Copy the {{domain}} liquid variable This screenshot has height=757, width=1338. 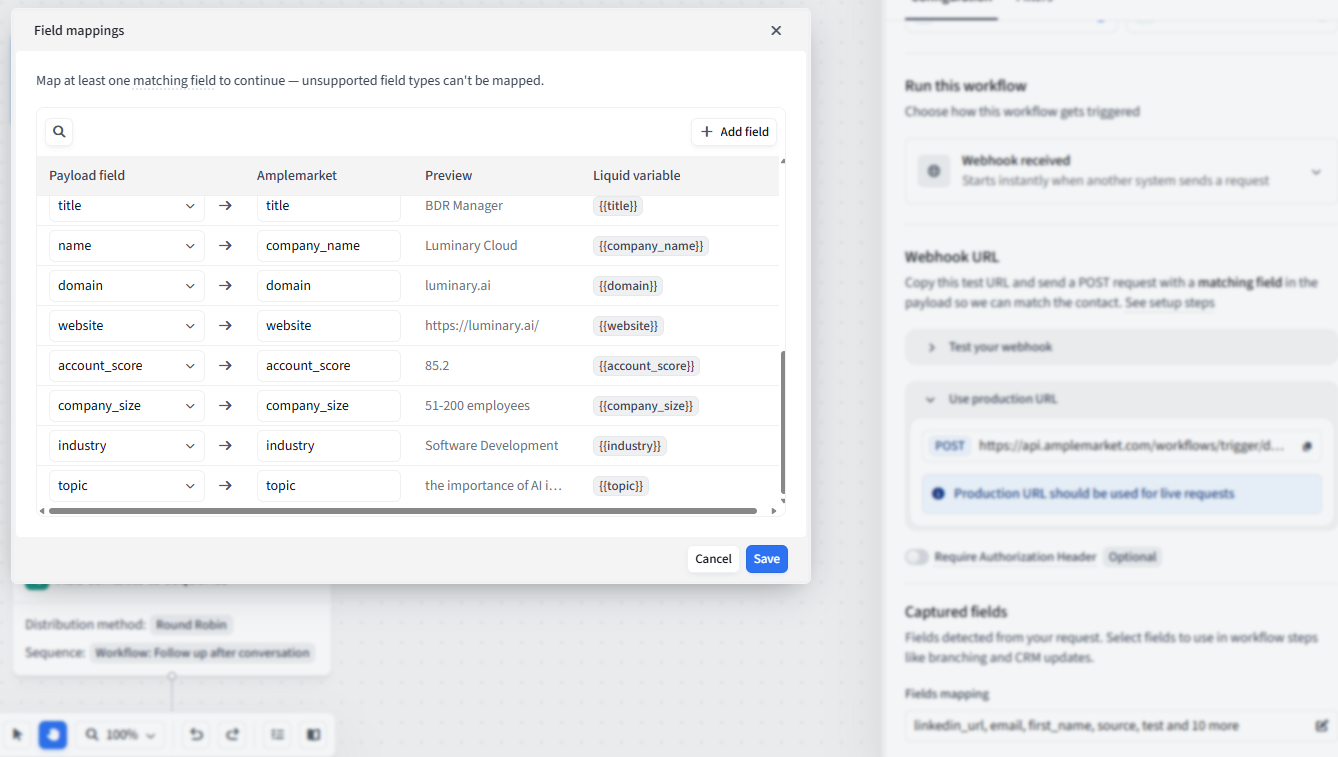pyautogui.click(x=628, y=286)
